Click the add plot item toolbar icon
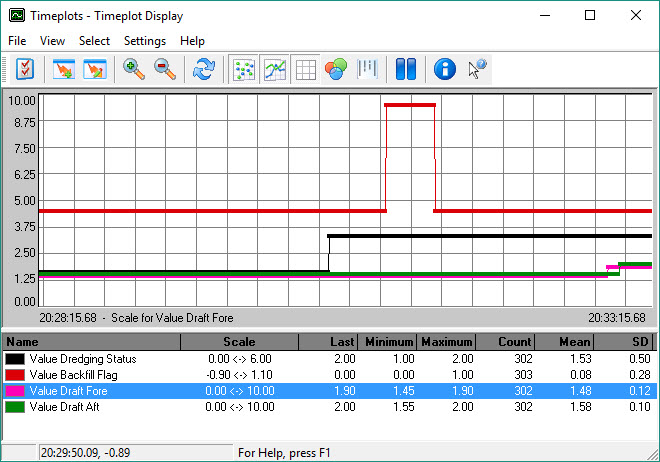This screenshot has width=660, height=462. coord(64,69)
